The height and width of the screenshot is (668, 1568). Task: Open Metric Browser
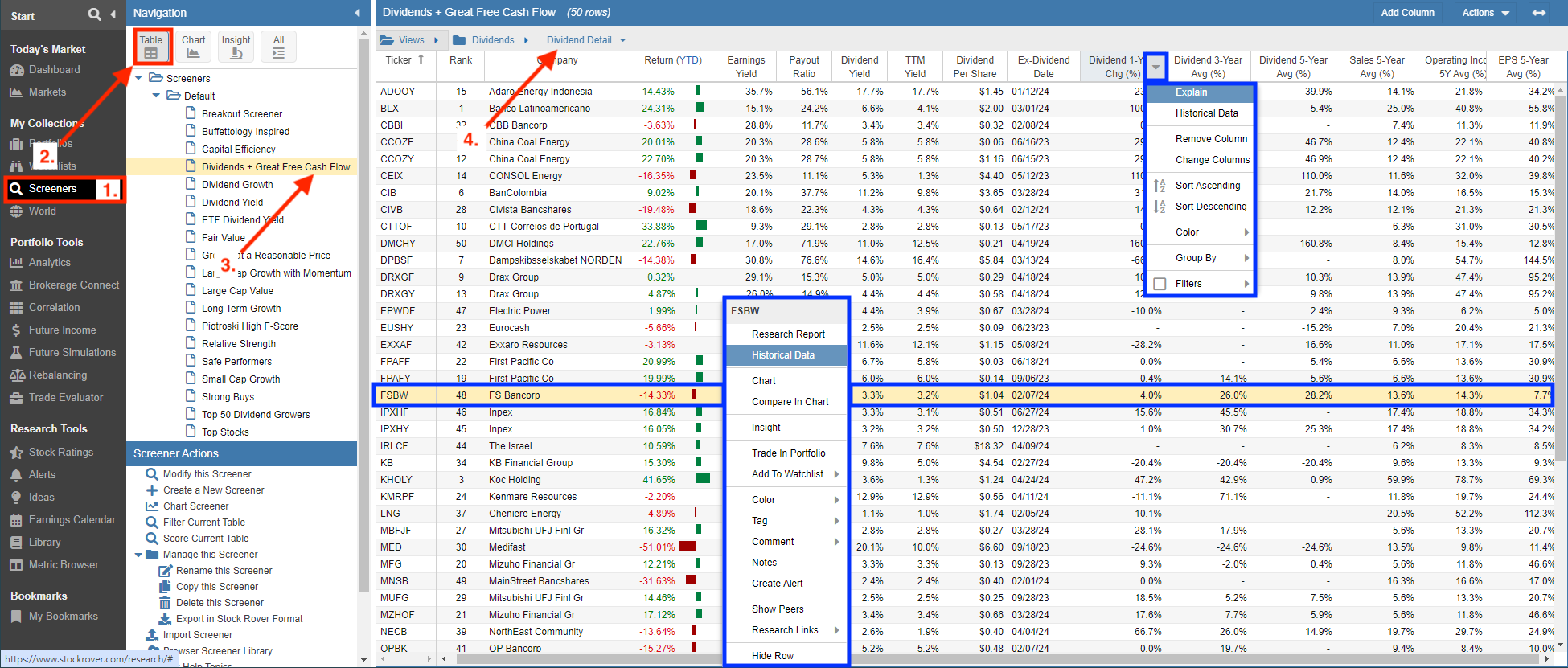coord(64,564)
